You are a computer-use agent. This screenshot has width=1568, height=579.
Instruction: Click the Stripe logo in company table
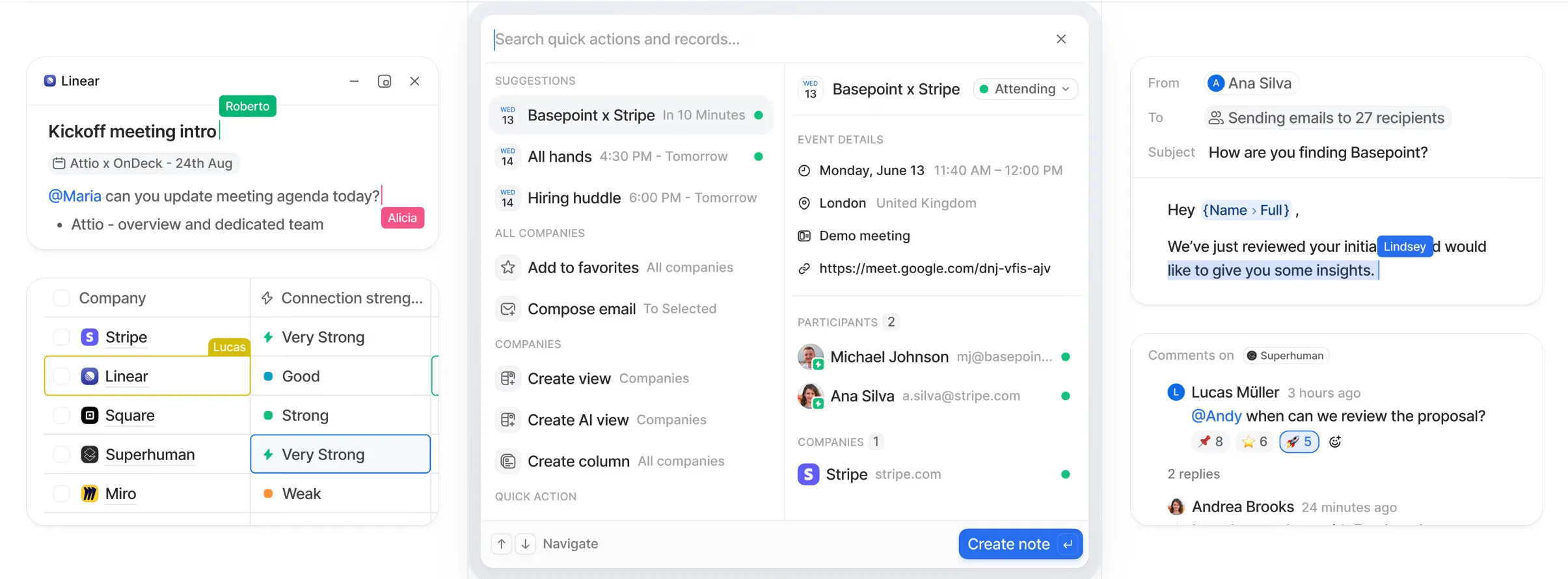[x=90, y=337]
